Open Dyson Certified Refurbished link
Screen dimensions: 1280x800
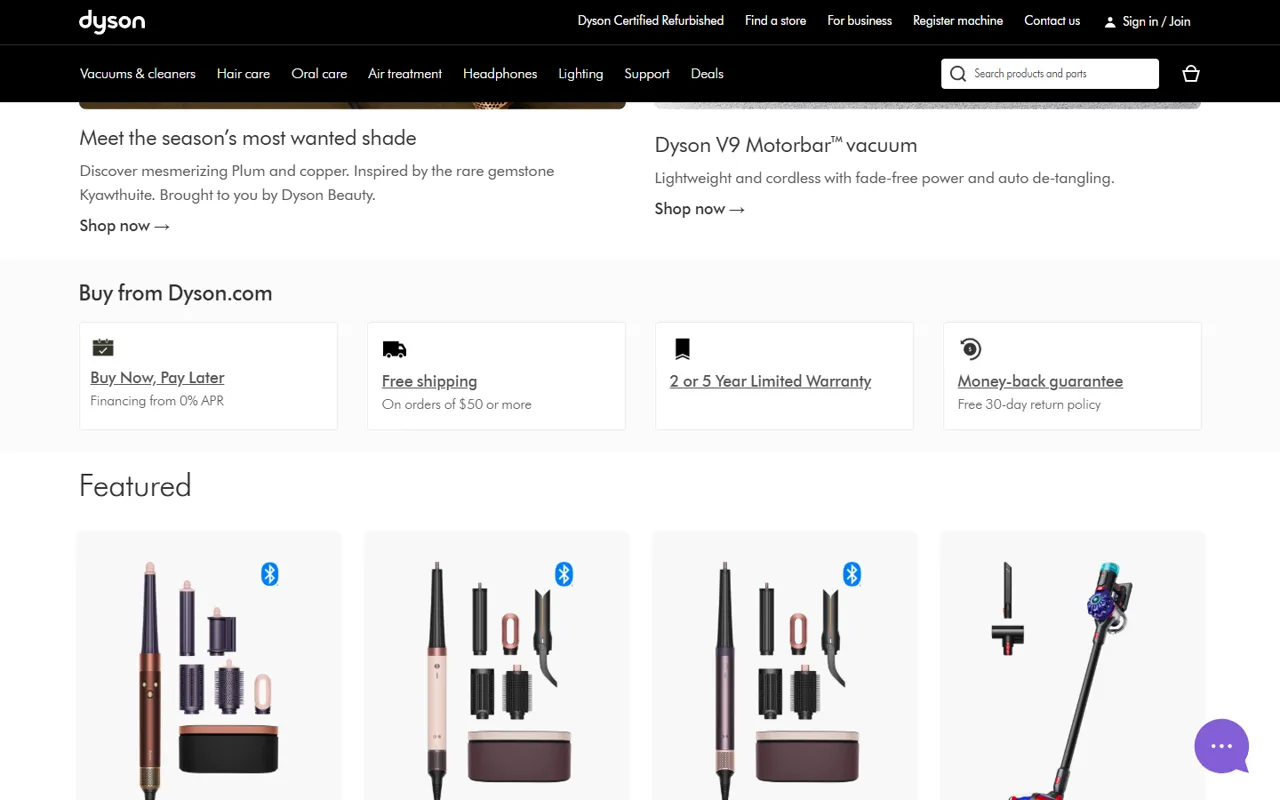pos(651,21)
